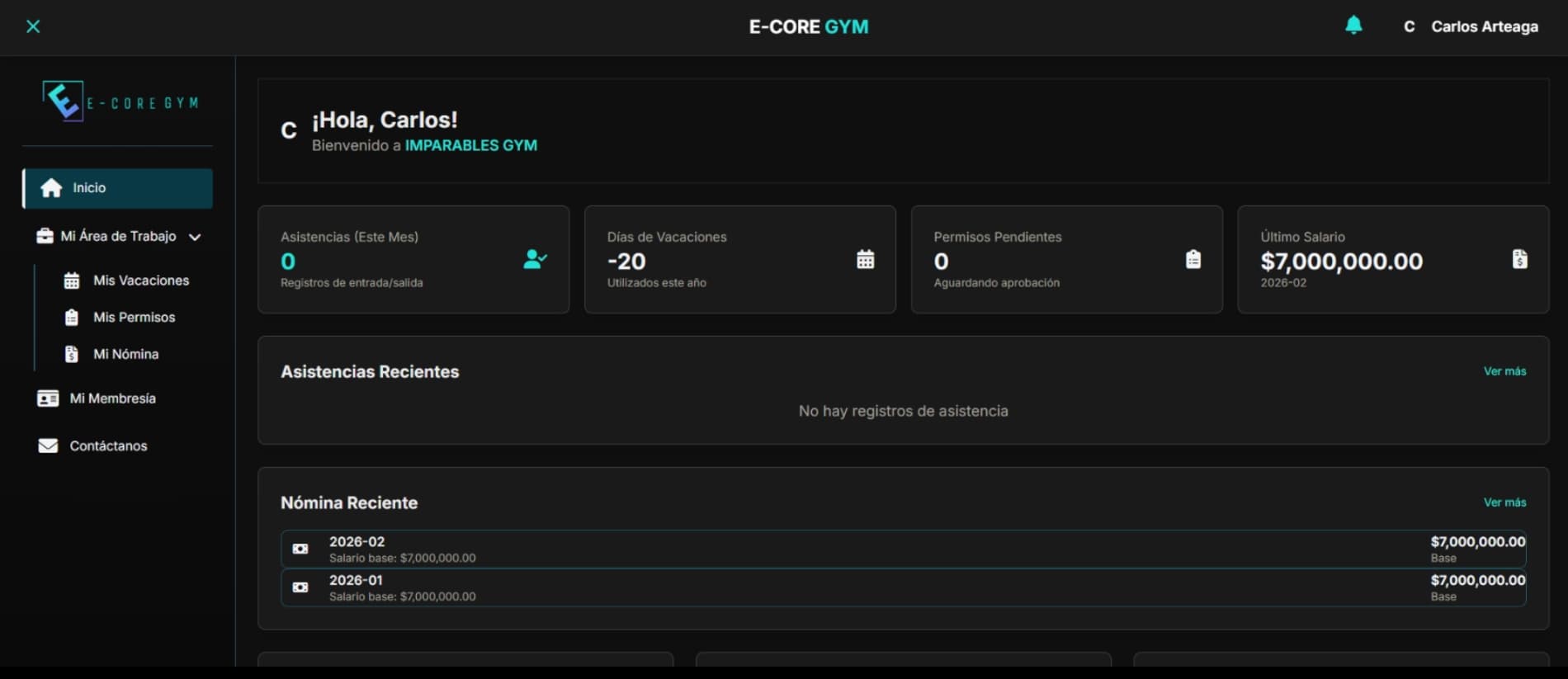
Task: Click the C avatar in the top header
Action: click(x=1410, y=26)
